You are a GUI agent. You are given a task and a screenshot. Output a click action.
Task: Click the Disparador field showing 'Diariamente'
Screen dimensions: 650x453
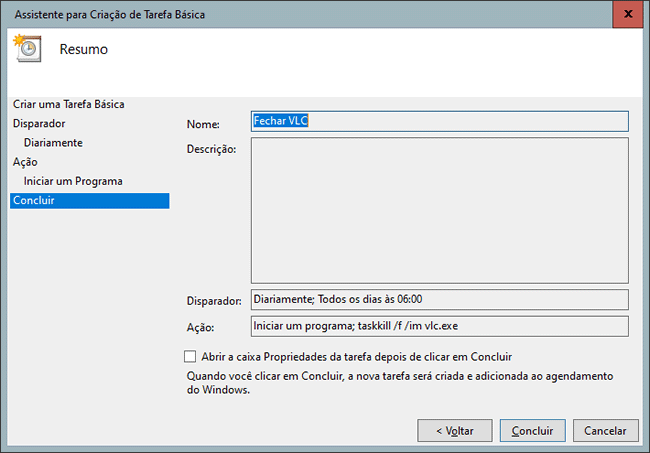point(439,299)
